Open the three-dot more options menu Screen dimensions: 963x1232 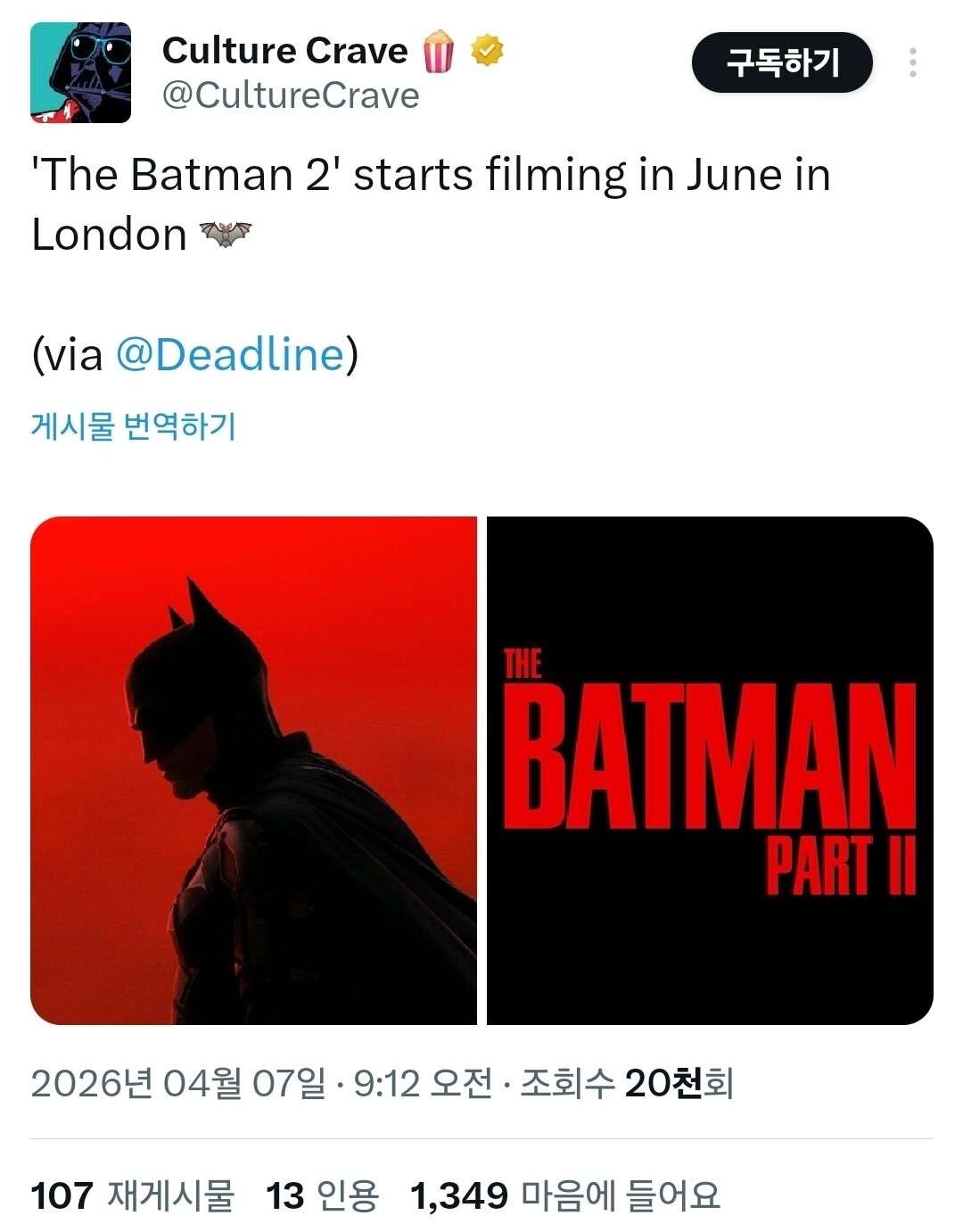912,62
